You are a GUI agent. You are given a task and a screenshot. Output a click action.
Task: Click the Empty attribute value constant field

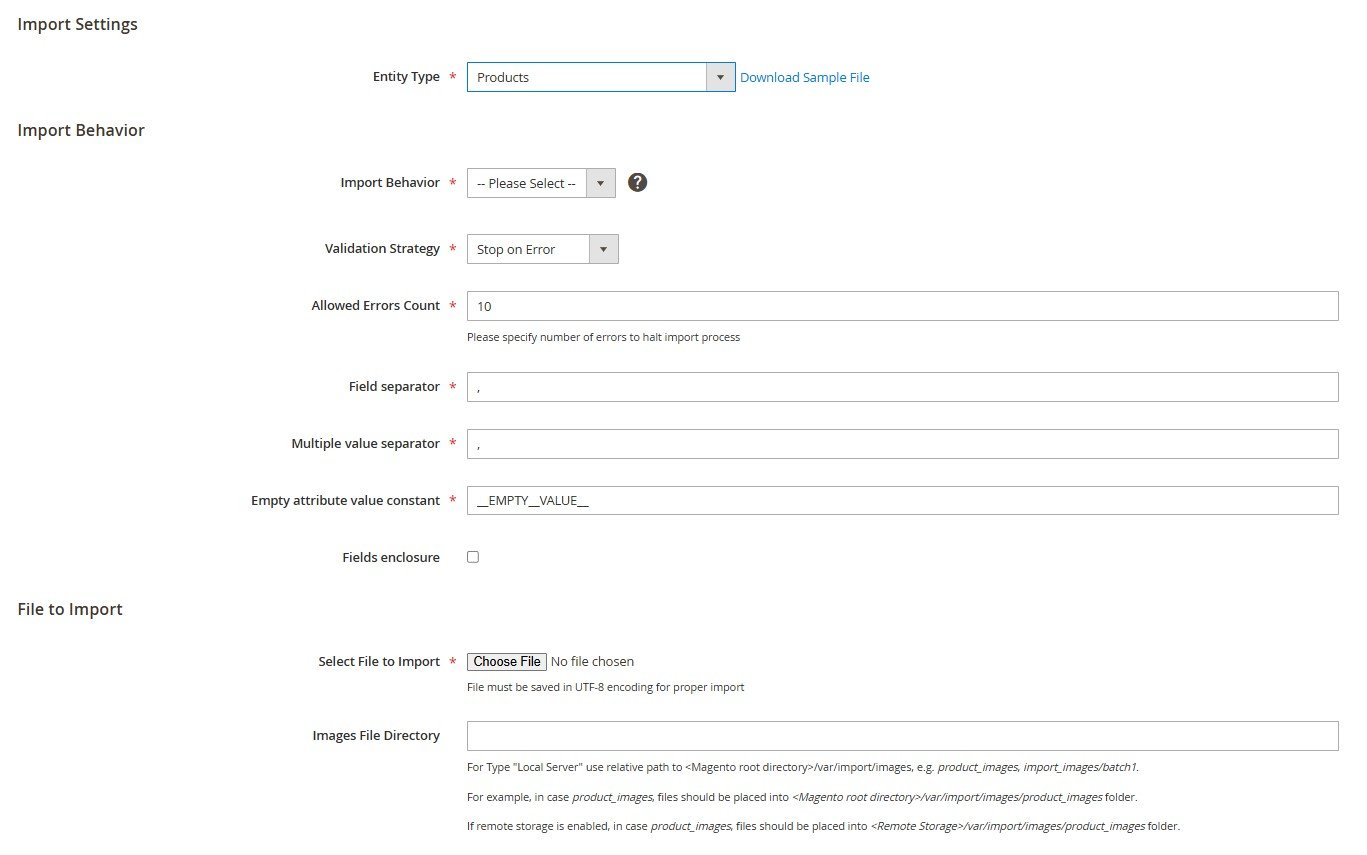pos(902,501)
